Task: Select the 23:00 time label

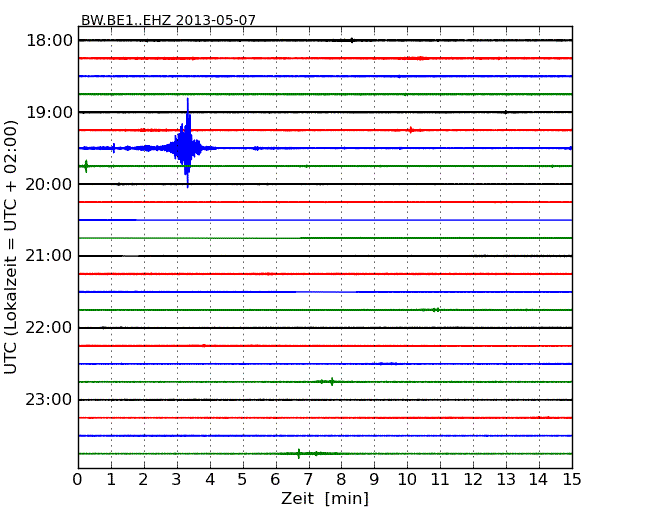Action: point(50,400)
